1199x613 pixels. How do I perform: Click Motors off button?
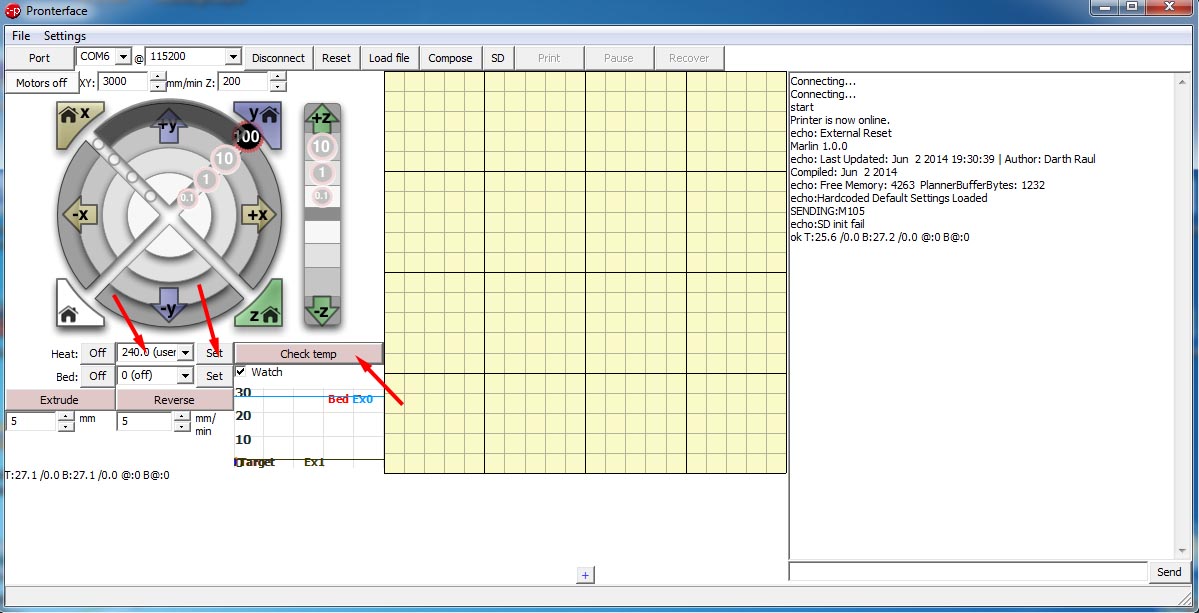(41, 83)
